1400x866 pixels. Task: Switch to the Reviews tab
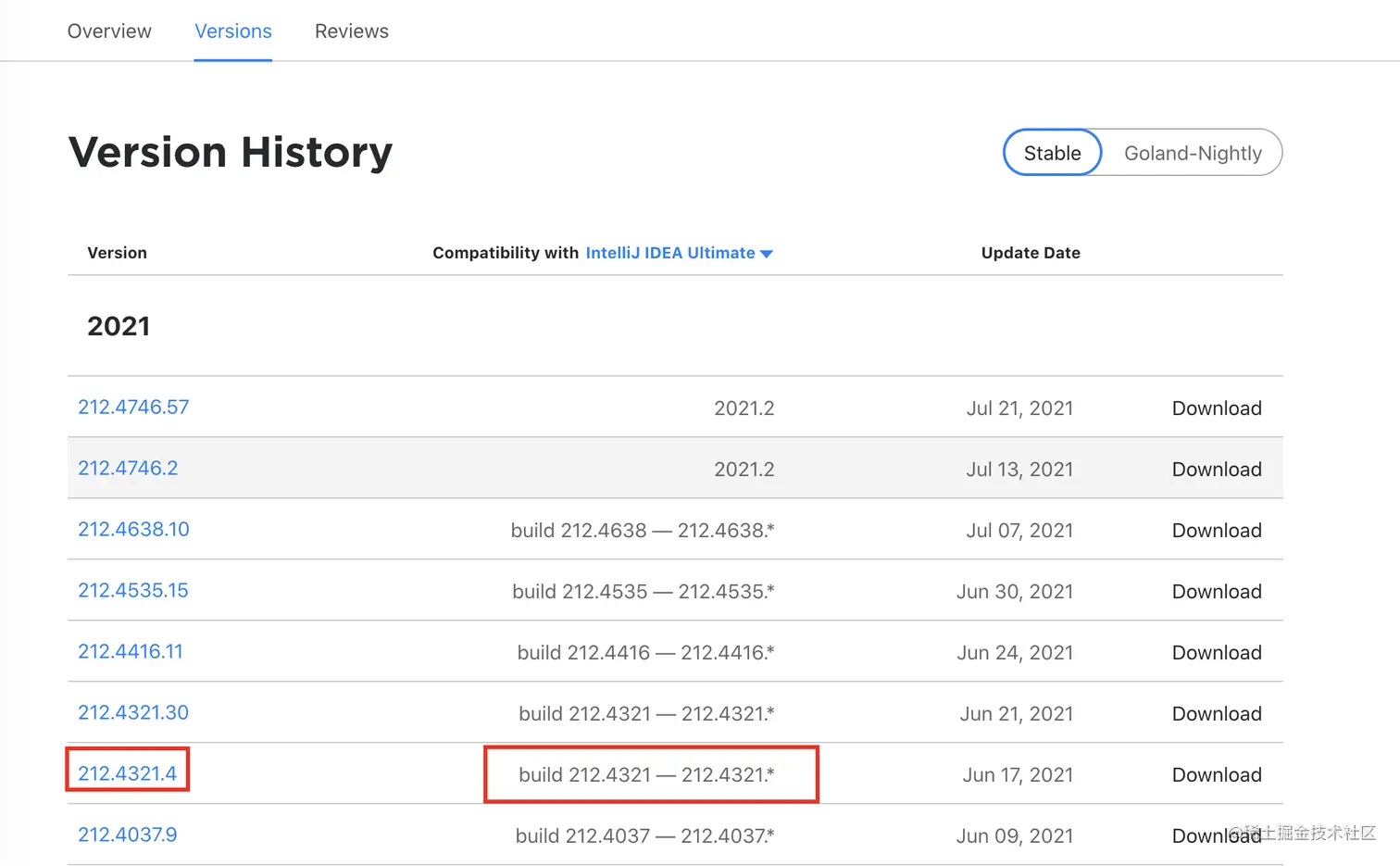click(351, 31)
